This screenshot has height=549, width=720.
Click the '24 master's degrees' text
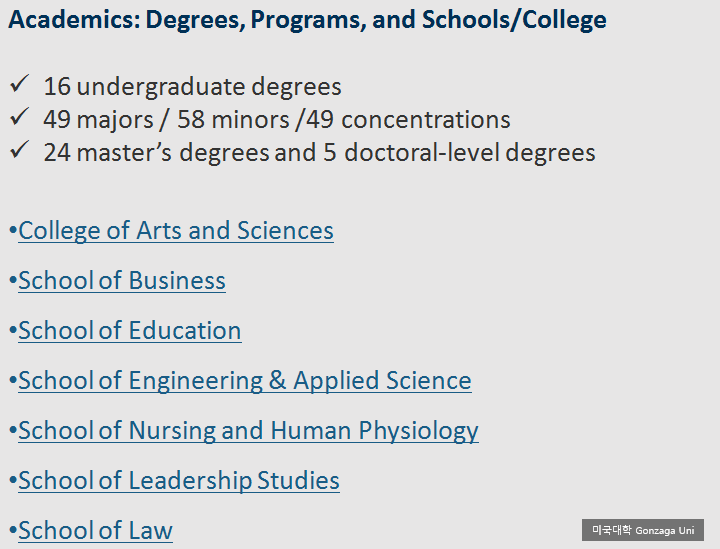pyautogui.click(x=156, y=153)
